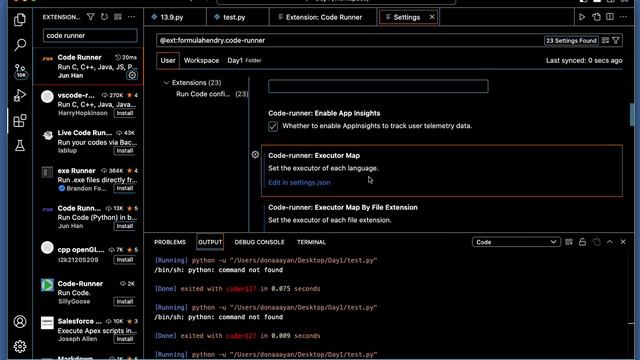Select the Code Runner extension by Jun Han
640x360 pixels.
point(88,66)
